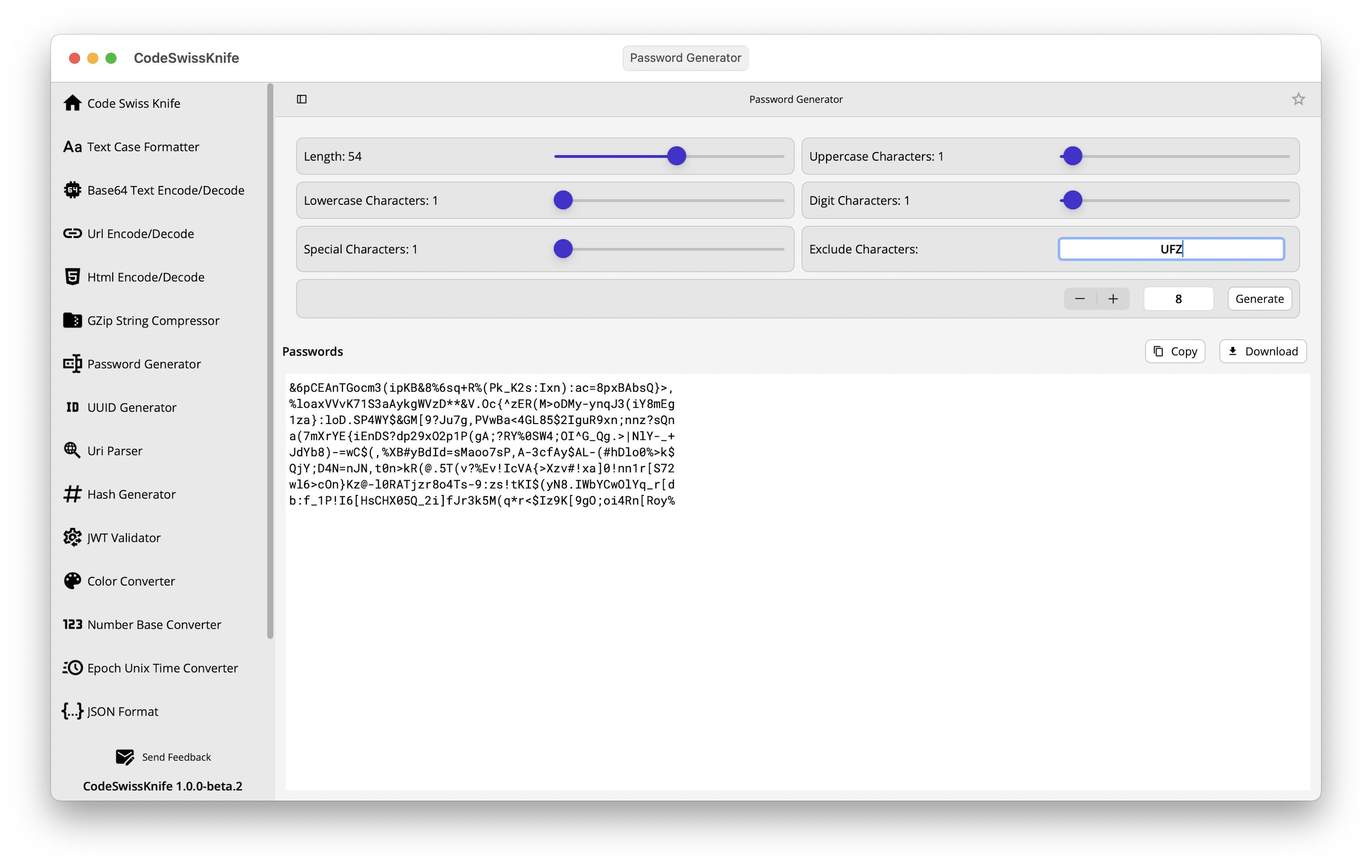
Task: Click the 'CodeSwissKnife 1.0.0-beta.2' version text
Action: click(162, 786)
